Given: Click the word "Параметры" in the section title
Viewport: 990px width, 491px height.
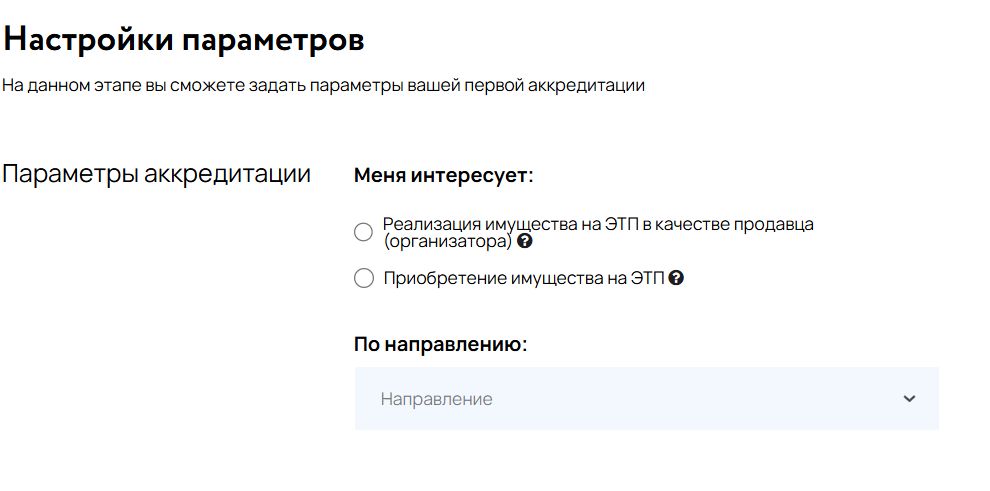Looking at the screenshot, I should coord(70,175).
